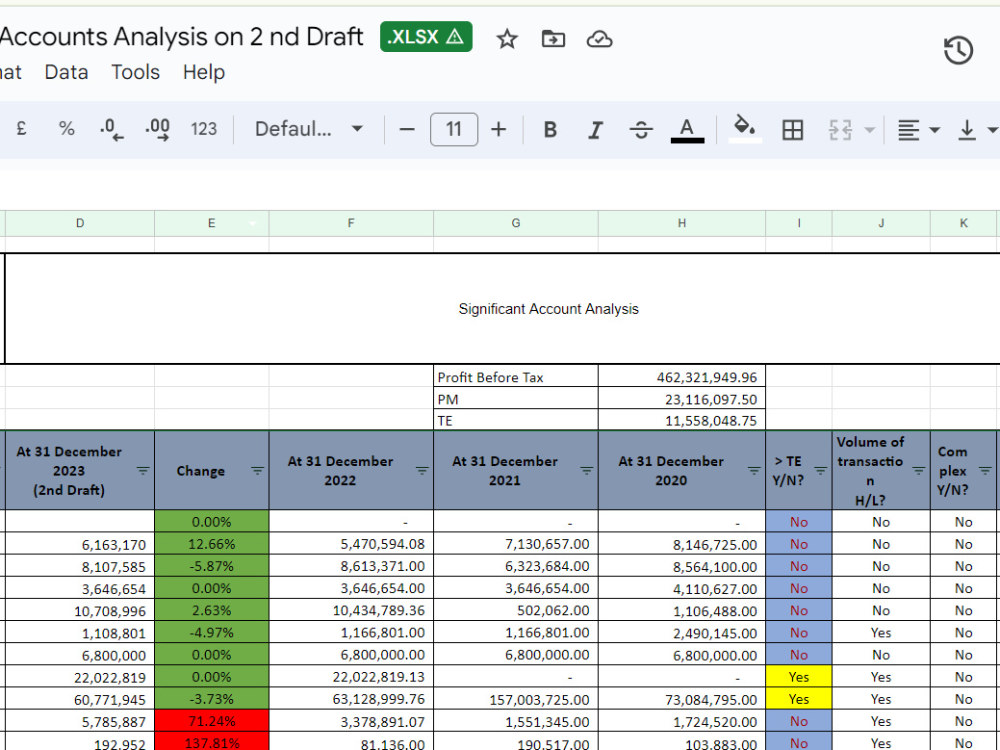The image size is (1000, 750).
Task: Open filter for Change column
Action: pos(257,471)
